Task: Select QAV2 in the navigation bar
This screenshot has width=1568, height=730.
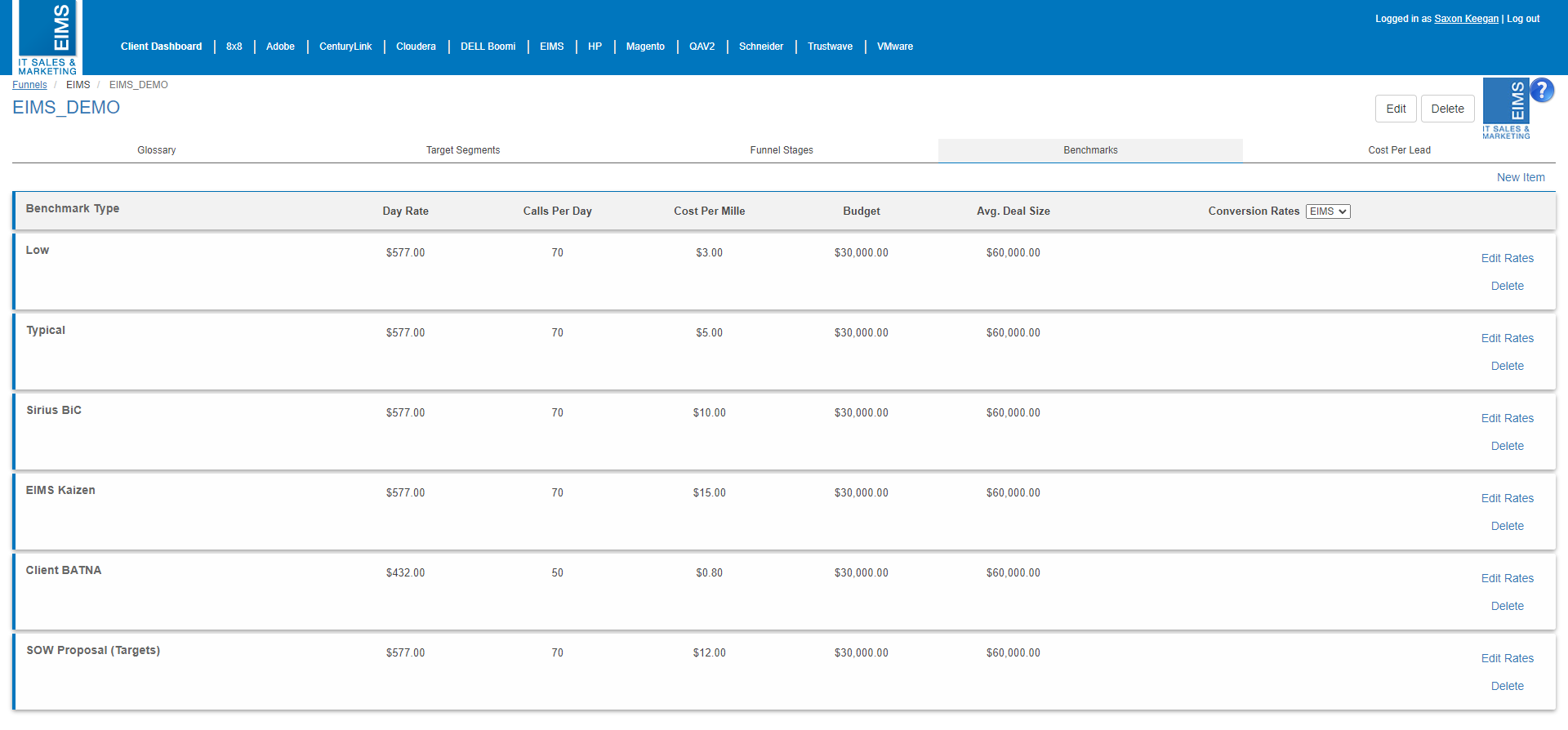Action: click(702, 47)
